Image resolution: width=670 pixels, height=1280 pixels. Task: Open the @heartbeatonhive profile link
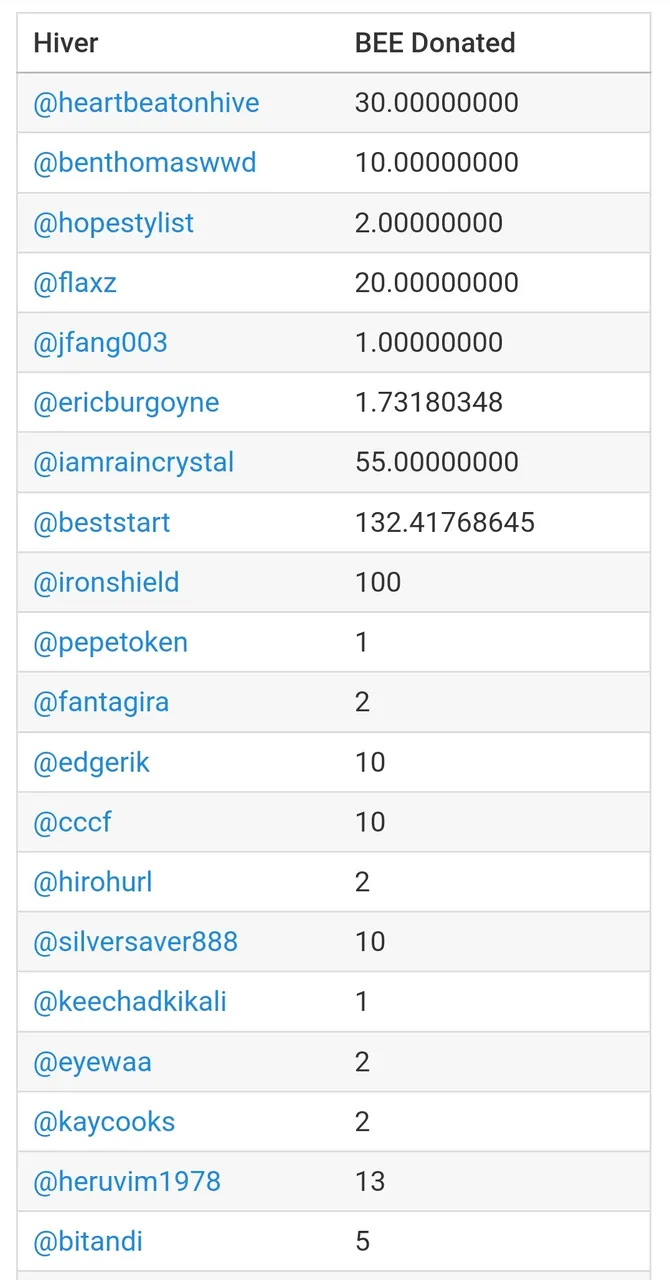click(146, 103)
